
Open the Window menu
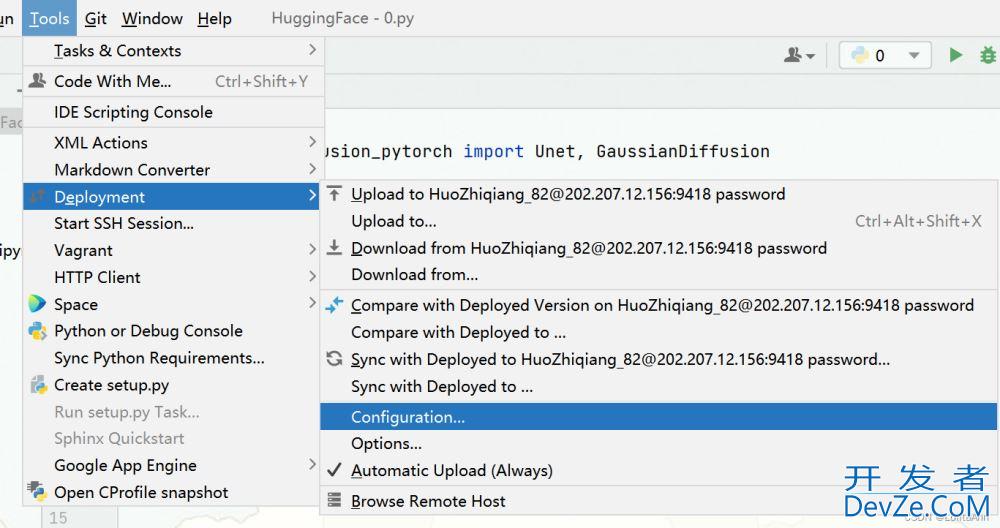click(x=152, y=18)
